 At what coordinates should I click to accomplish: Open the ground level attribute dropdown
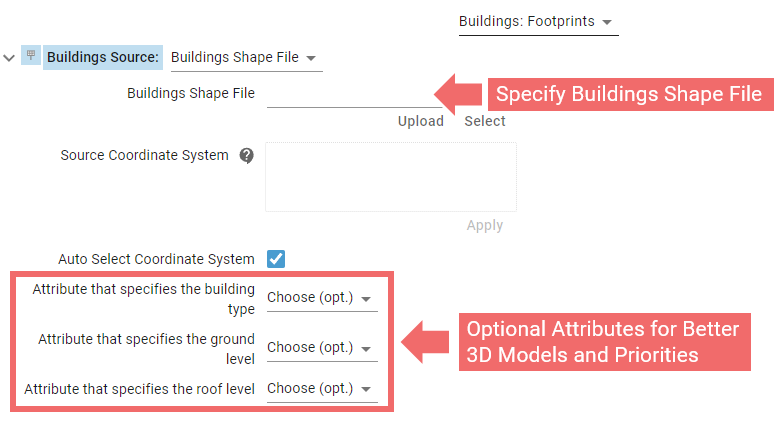tap(320, 348)
